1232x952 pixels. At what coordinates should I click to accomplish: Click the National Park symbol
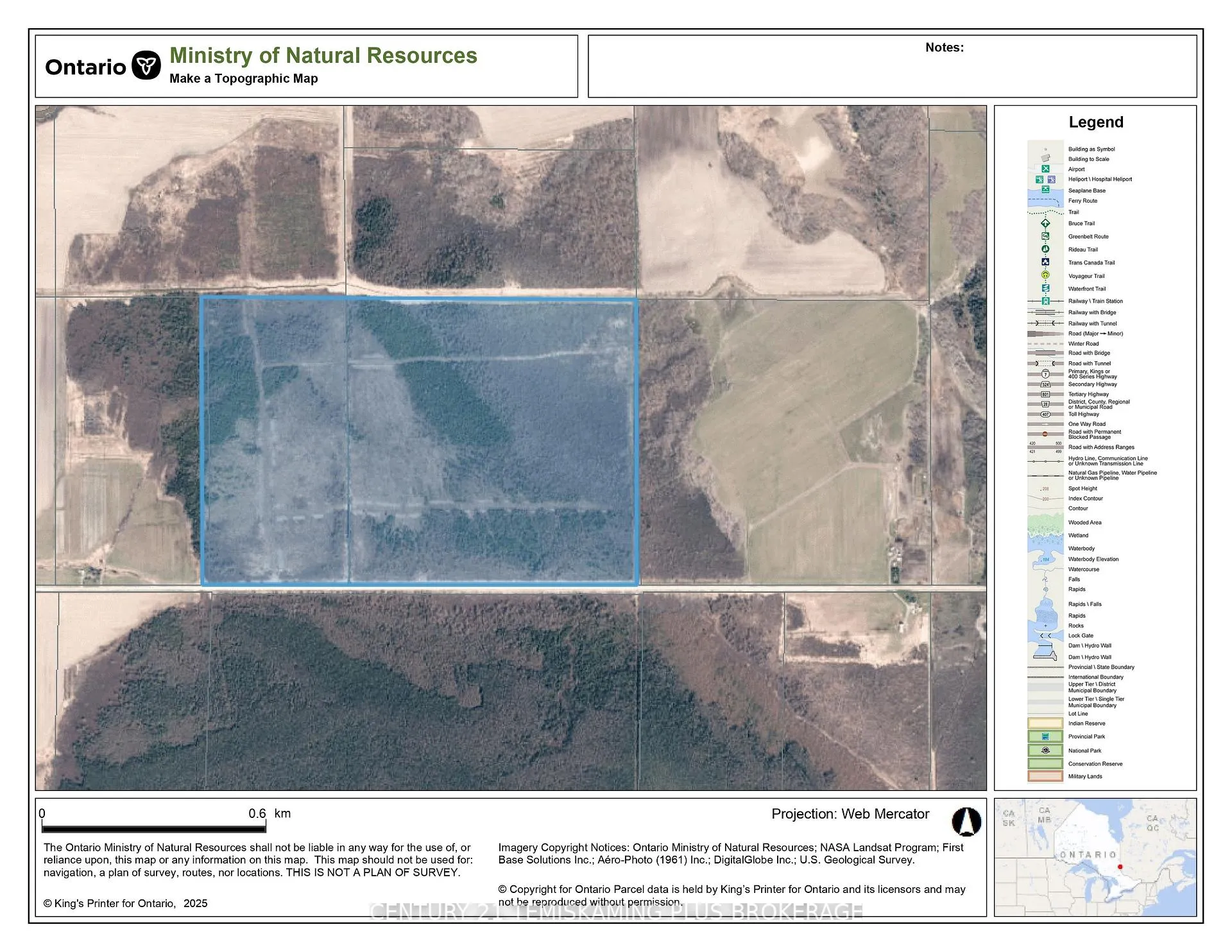1045,751
